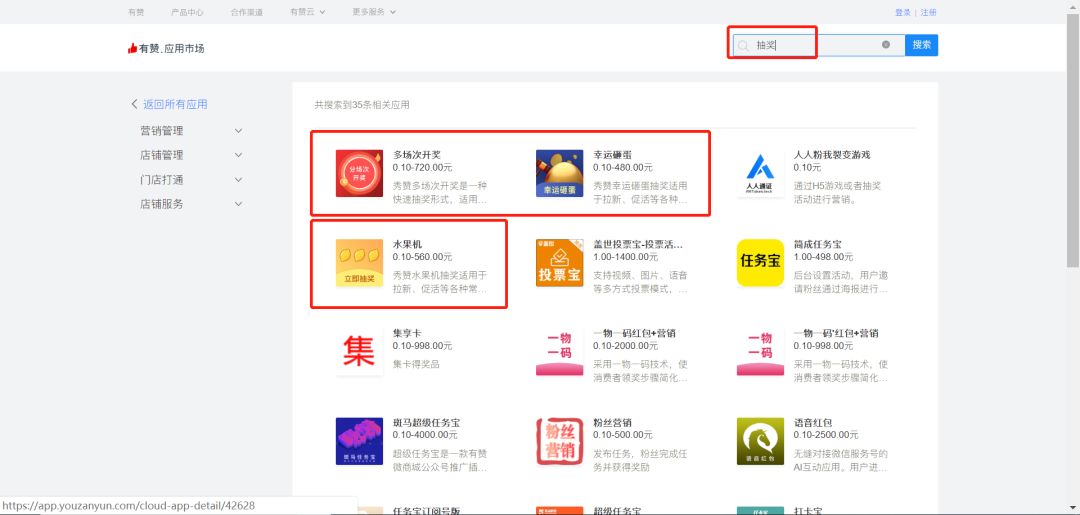1080x515 pixels.
Task: Open the 斑马超级任务宝 title
Action: [426, 423]
